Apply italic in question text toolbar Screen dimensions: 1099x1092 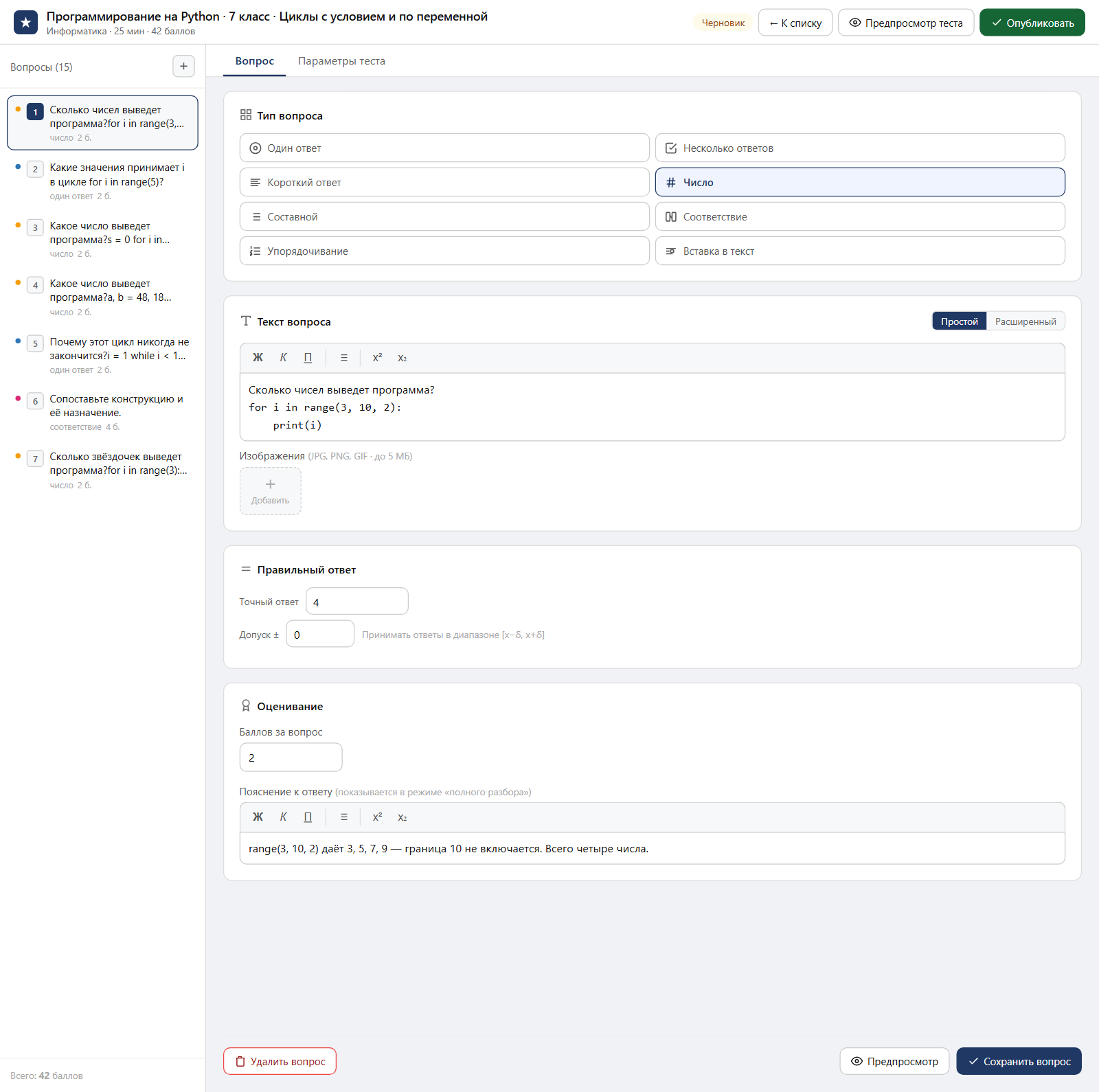283,358
